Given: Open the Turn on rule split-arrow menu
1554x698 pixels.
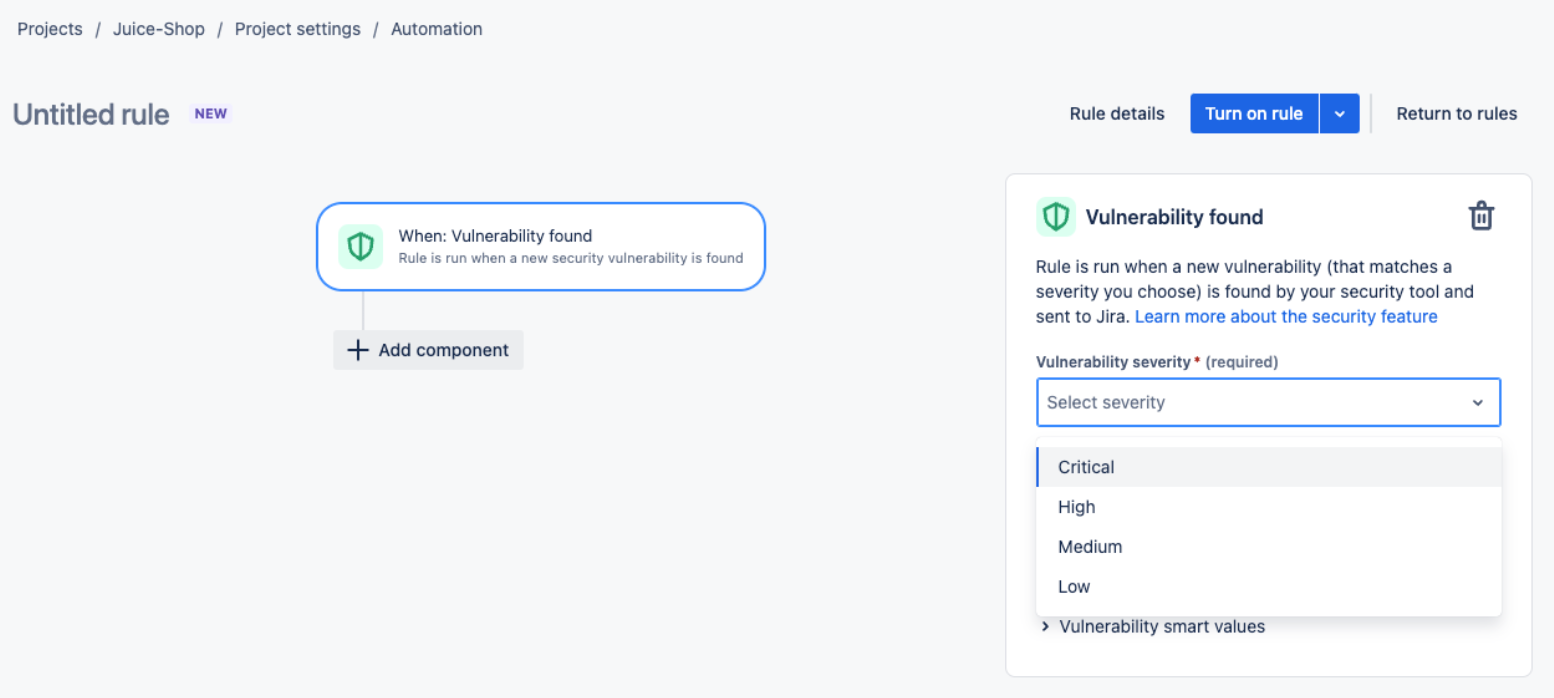Looking at the screenshot, I should click(x=1340, y=114).
